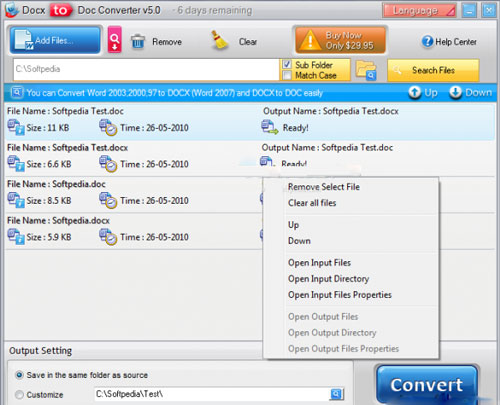This screenshot has height=405, width=500.
Task: Click the app logo in title bar
Action: (12, 10)
